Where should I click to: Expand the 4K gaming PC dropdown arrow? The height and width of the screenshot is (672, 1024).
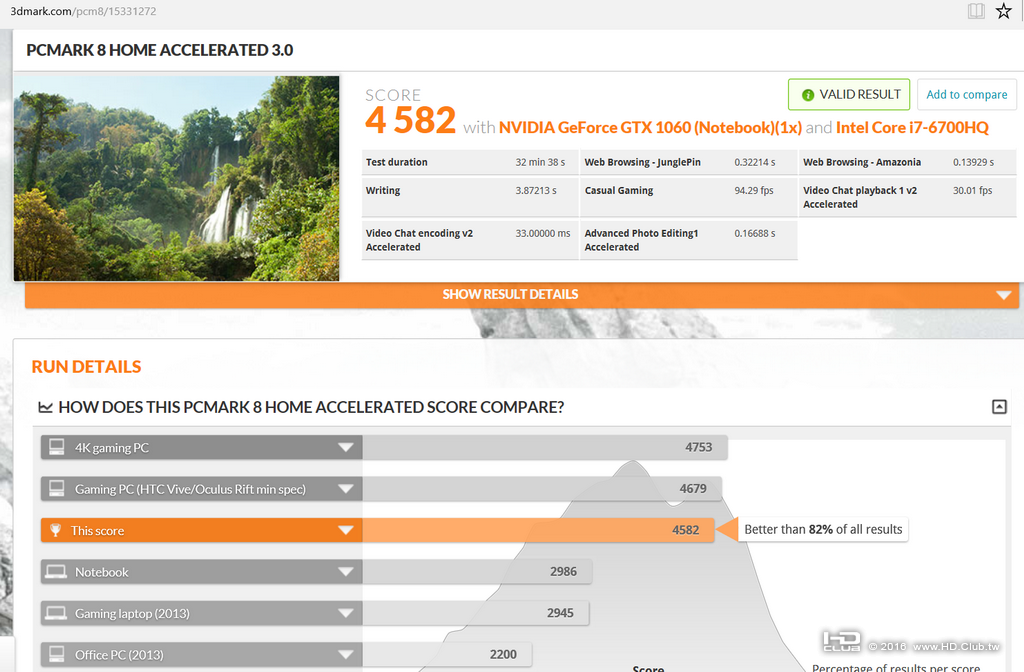coord(345,448)
